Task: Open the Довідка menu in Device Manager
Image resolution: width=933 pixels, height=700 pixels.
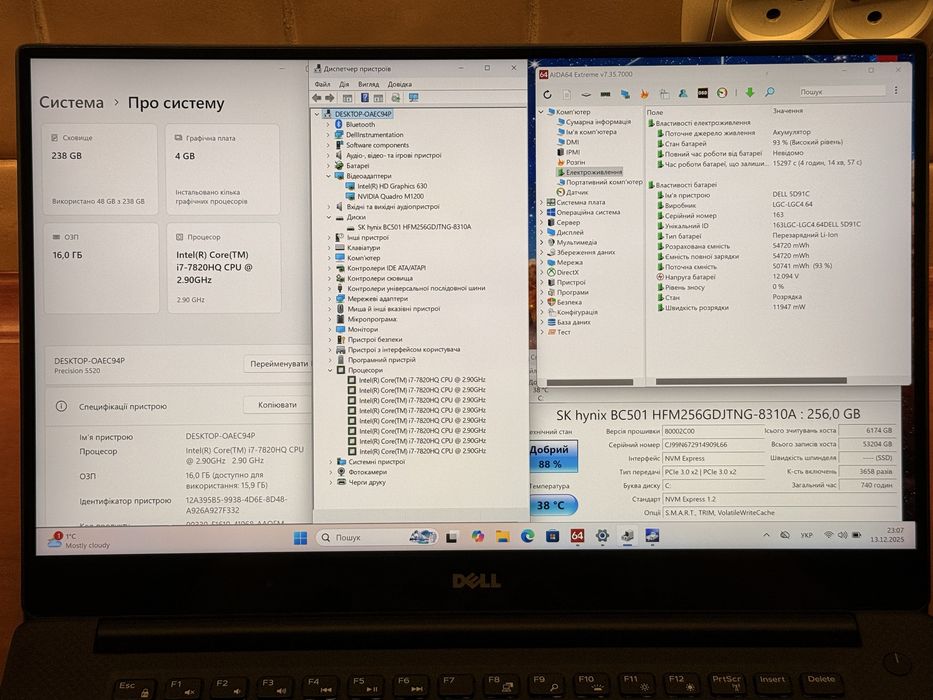Action: coord(399,85)
